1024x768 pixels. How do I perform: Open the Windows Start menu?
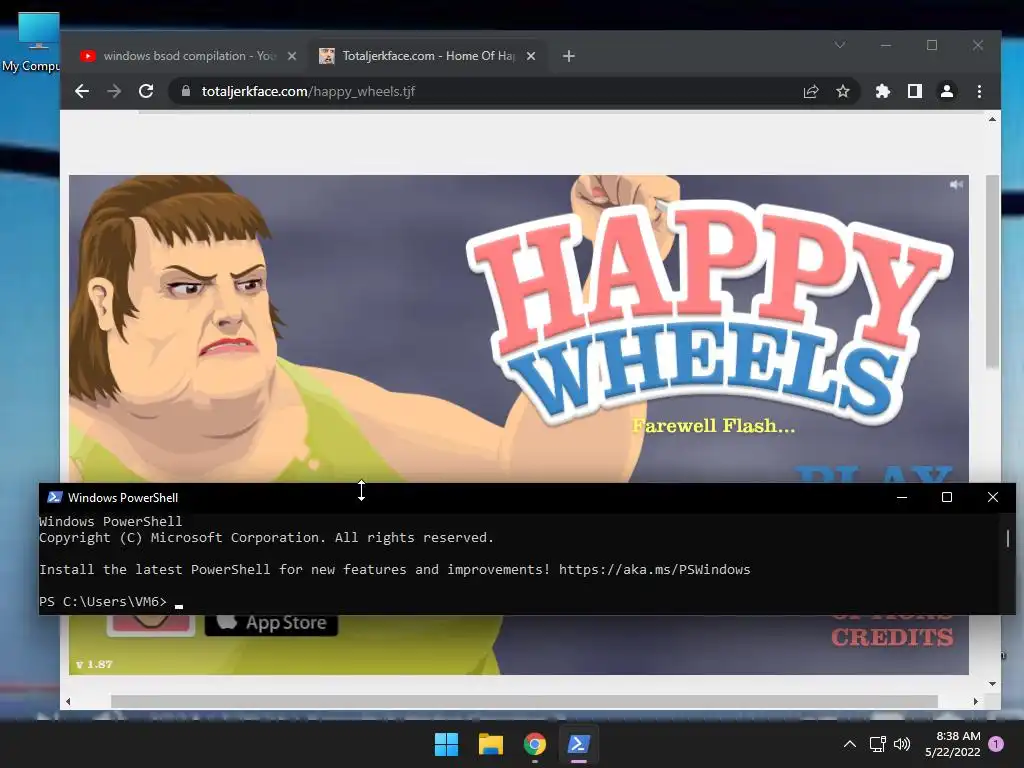coord(447,744)
